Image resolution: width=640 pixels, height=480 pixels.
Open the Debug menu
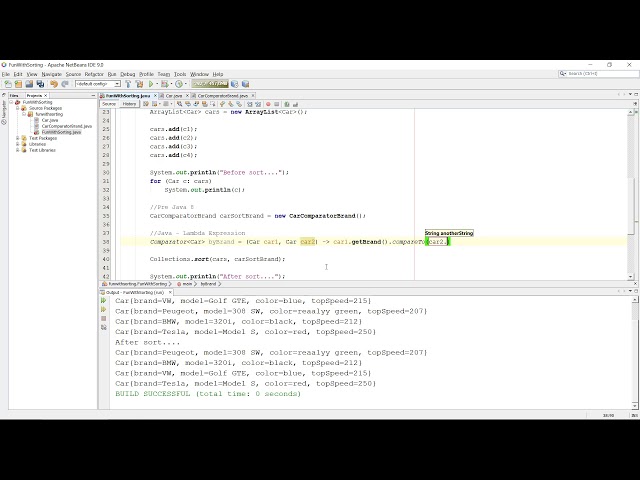(x=127, y=74)
